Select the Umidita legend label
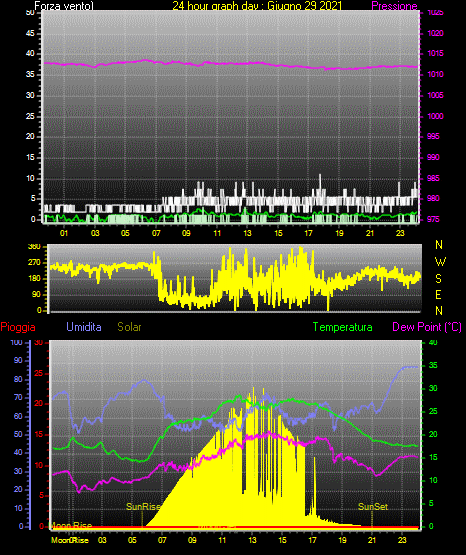Viewport: 466px width, 555px height. (84, 327)
